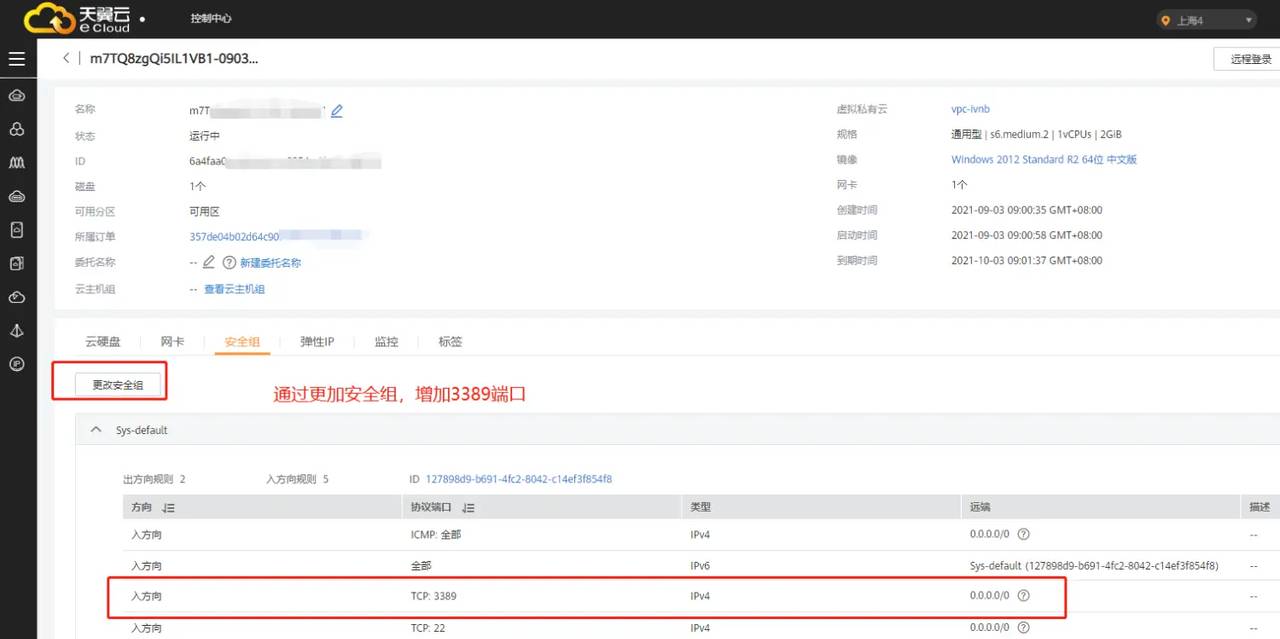Click help icon beside 0.0.0.0/0 in ICMP row
Screen dimensions: 1280x639
point(1023,534)
